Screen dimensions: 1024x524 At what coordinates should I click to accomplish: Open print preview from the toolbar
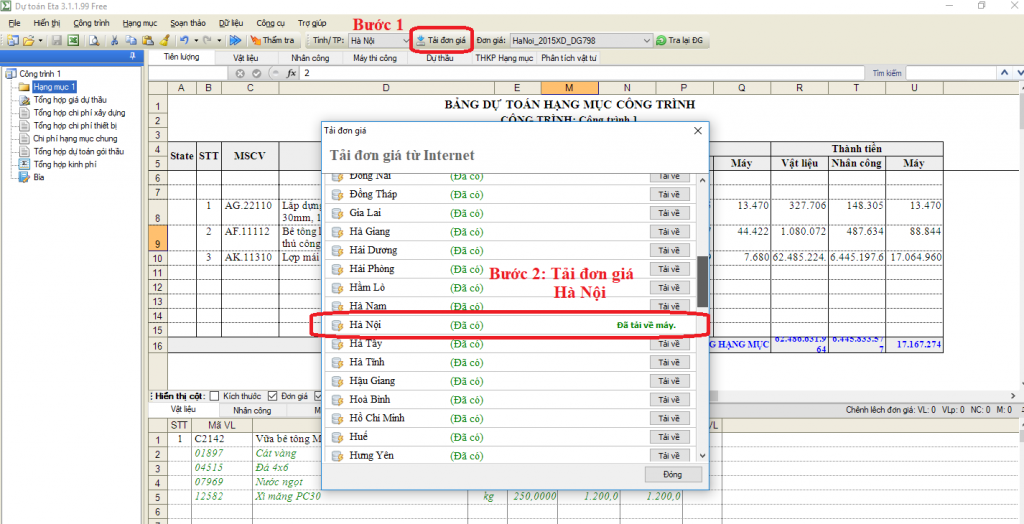94,40
